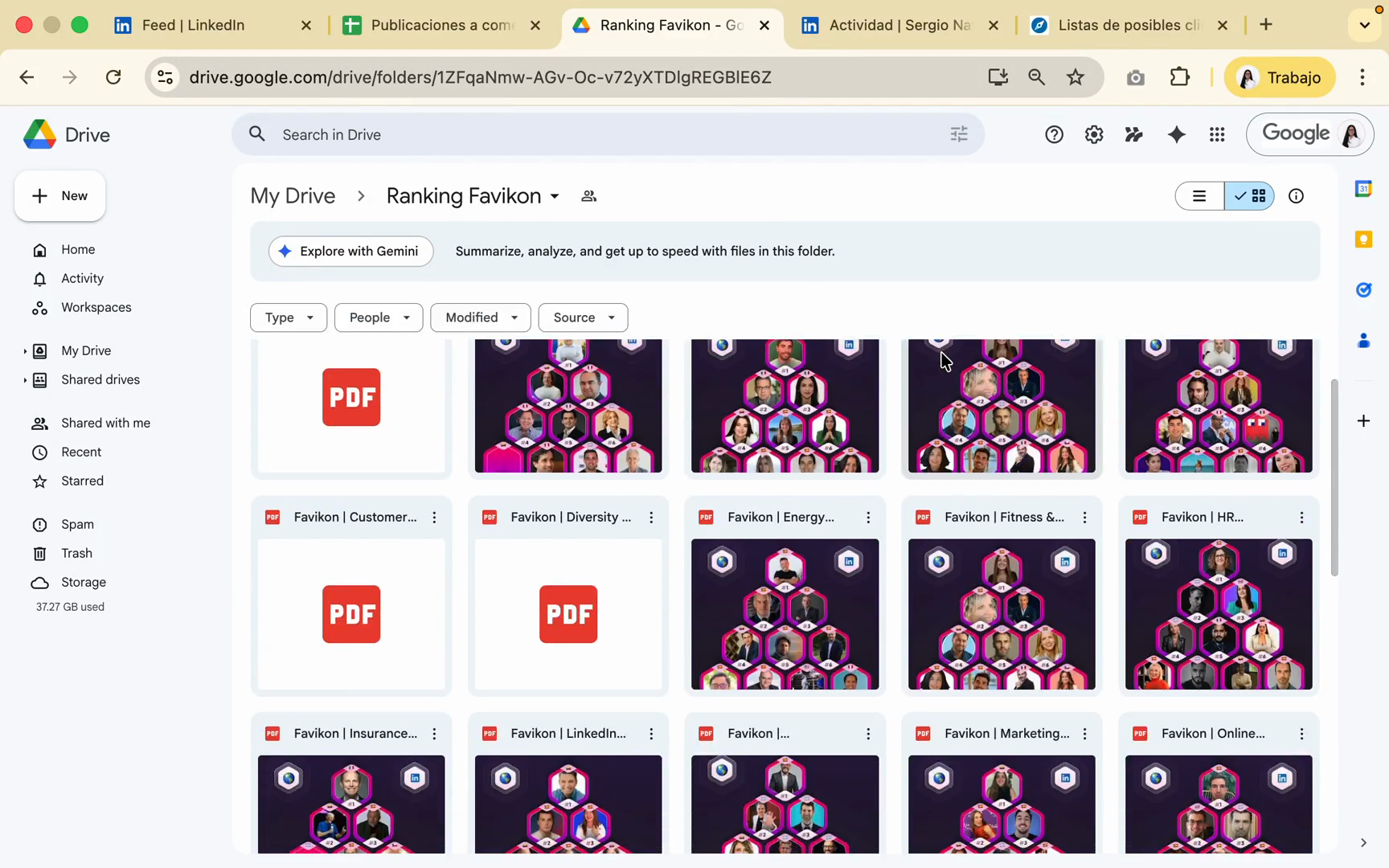Click the New button
Screen dimensions: 1389x868
[x=59, y=196]
